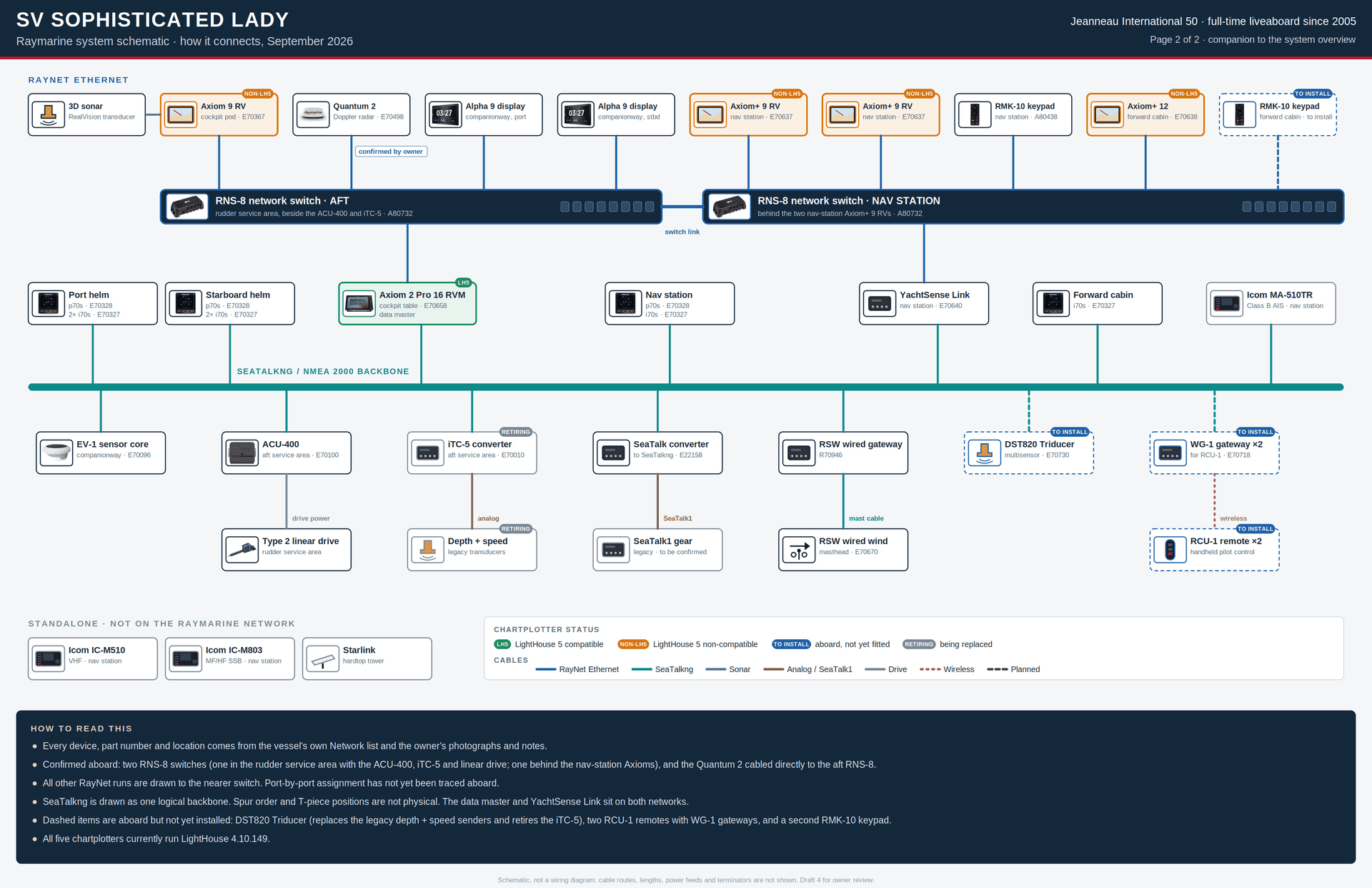The height and width of the screenshot is (888, 1372).
Task: Click the HOW TO READ THIS heading
Action: point(81,729)
